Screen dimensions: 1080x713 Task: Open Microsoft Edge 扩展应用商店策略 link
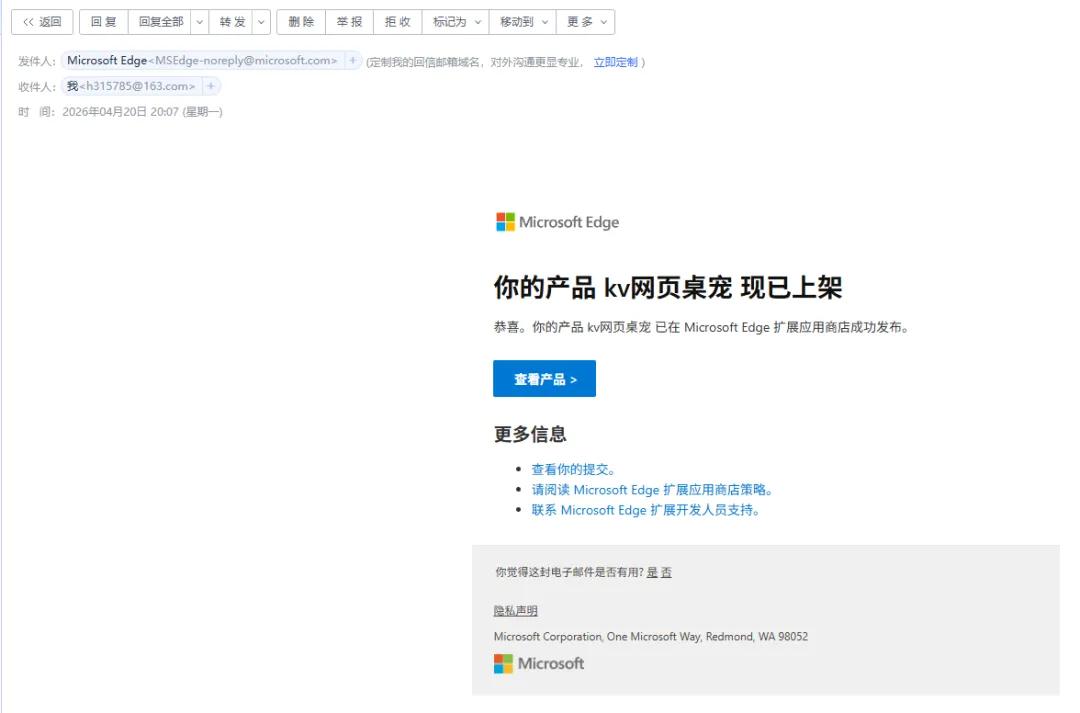point(652,490)
